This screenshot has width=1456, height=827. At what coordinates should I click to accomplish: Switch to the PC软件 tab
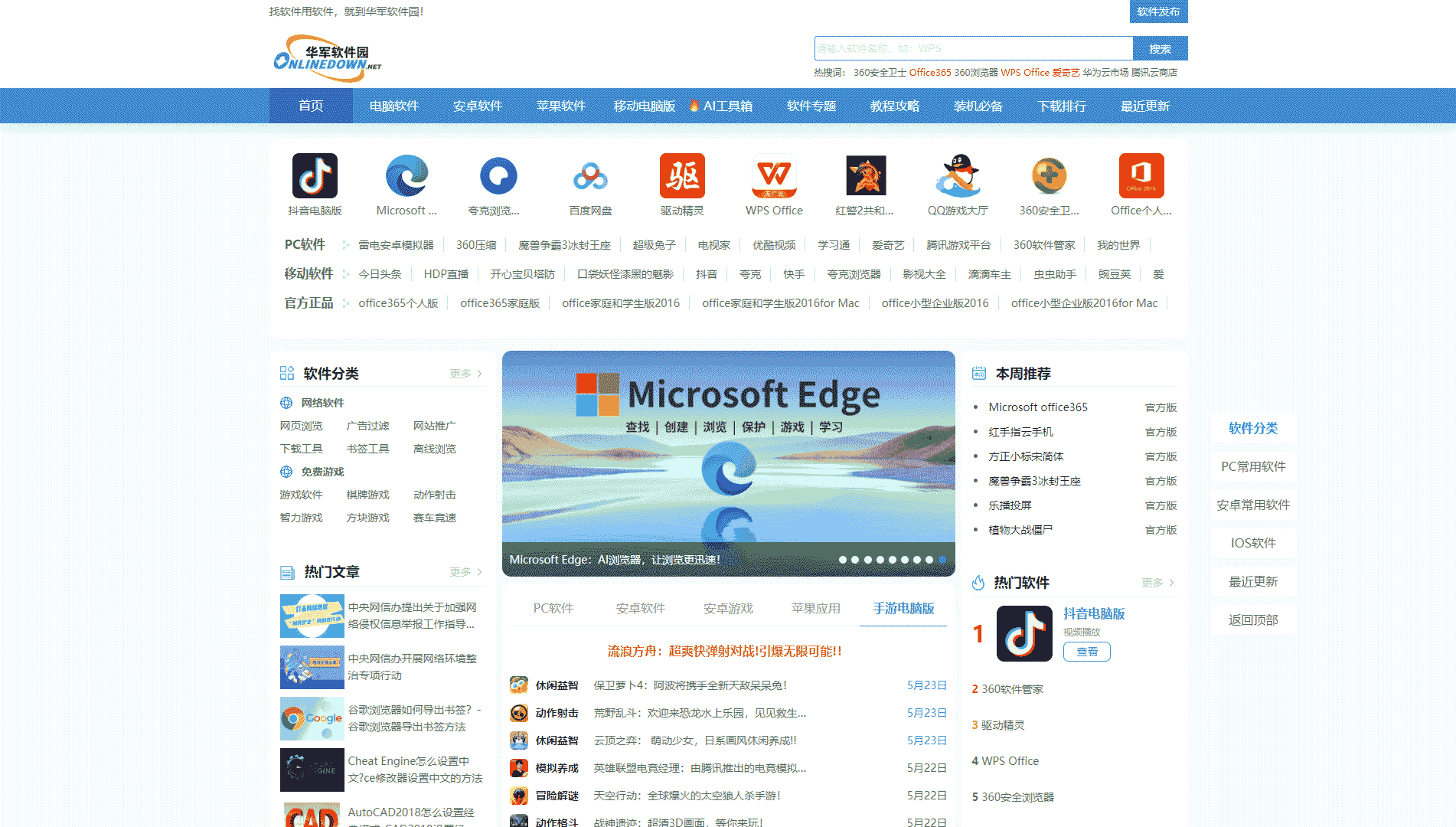point(553,608)
